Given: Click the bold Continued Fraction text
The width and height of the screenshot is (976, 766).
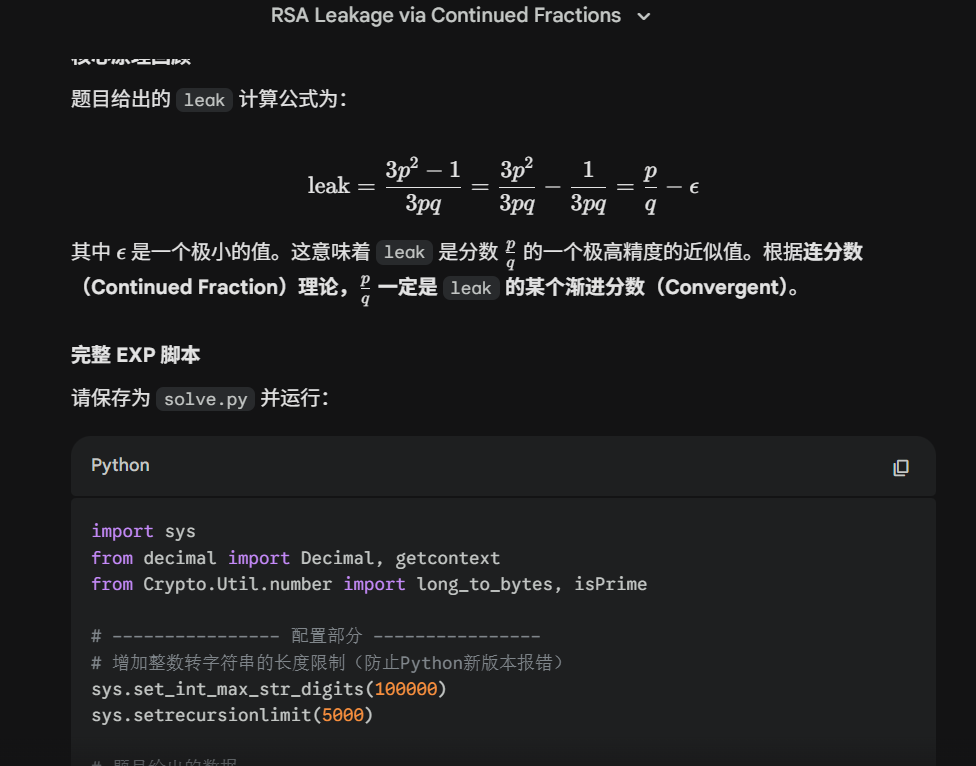Looking at the screenshot, I should 184,288.
